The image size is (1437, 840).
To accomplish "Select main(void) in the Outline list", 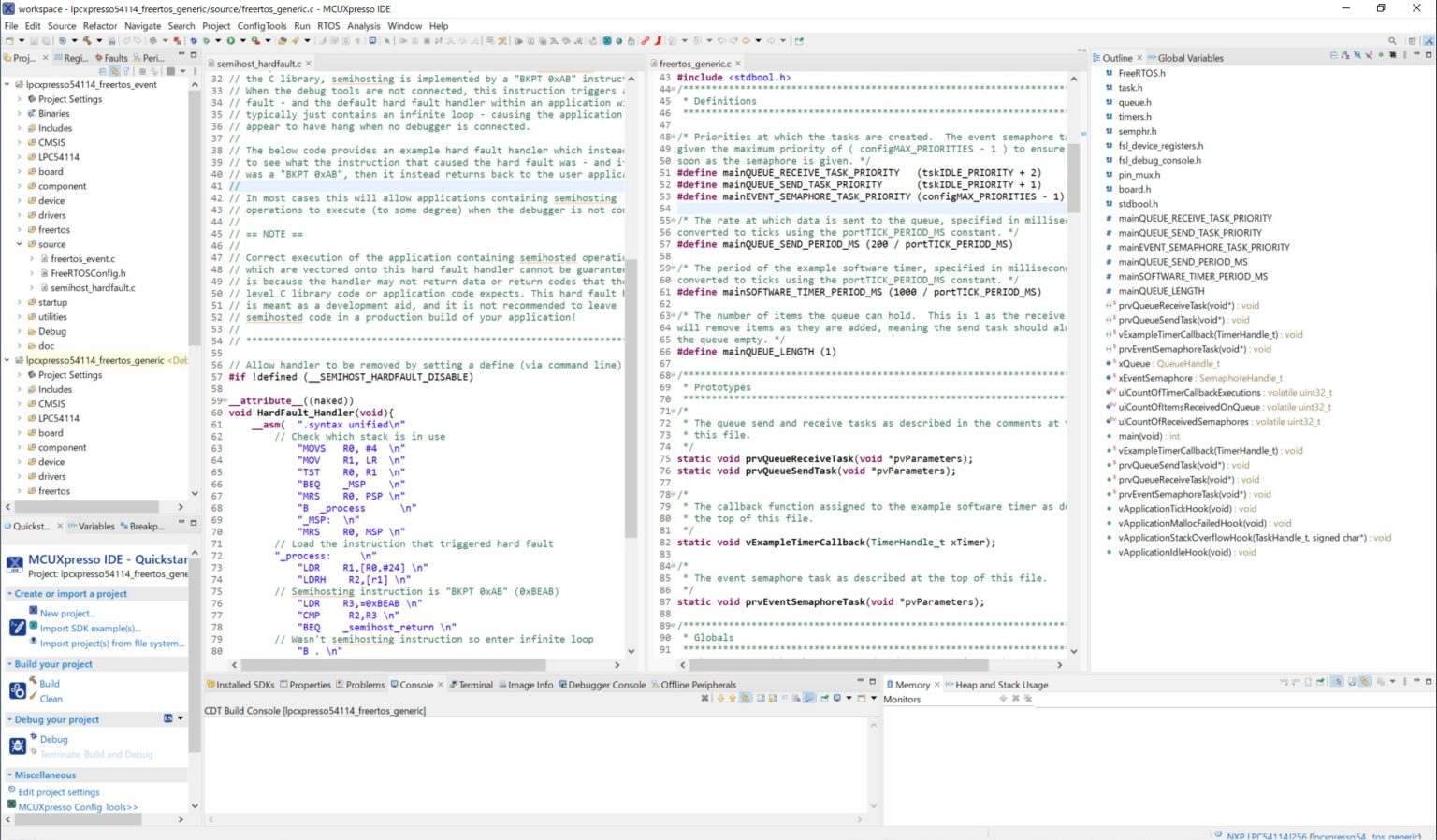I will [x=1139, y=436].
